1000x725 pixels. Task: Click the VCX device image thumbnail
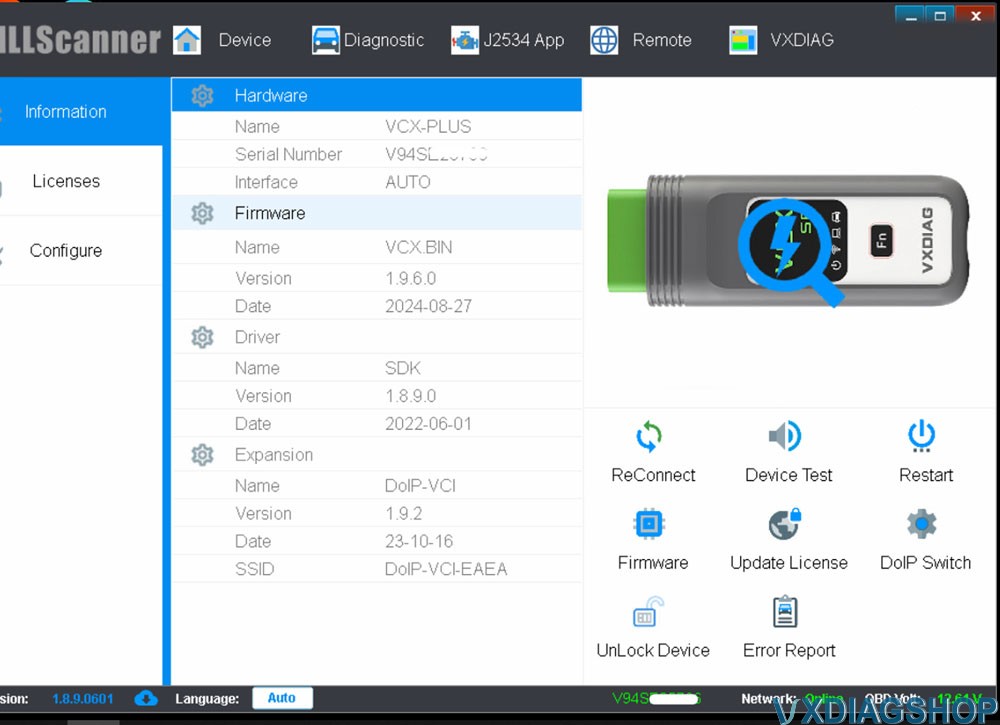point(788,242)
